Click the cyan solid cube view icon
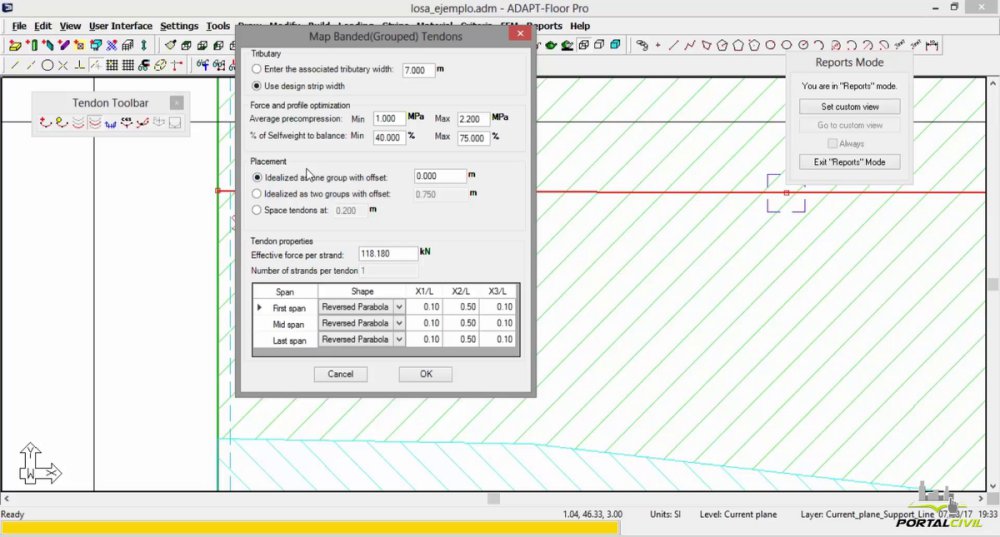The width and height of the screenshot is (1000, 537). click(x=615, y=45)
